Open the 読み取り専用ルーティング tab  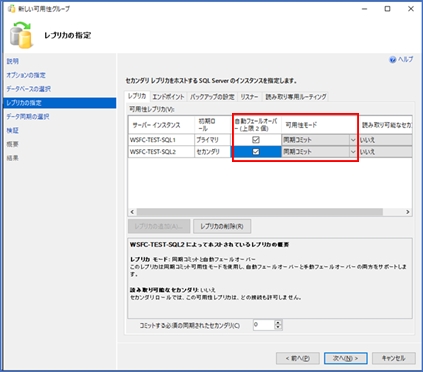(296, 97)
